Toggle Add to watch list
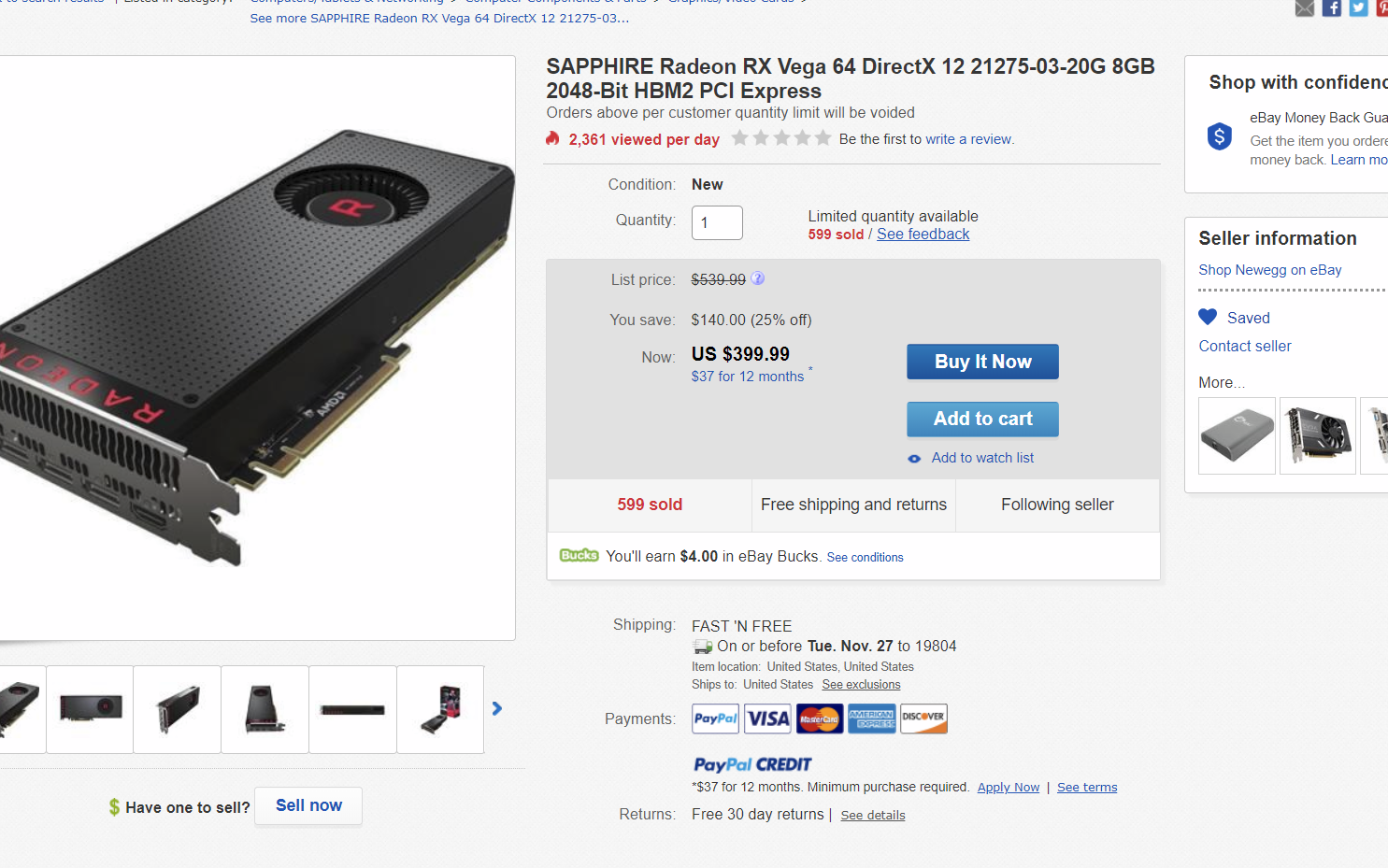Image resolution: width=1388 pixels, height=868 pixels. pyautogui.click(x=981, y=457)
